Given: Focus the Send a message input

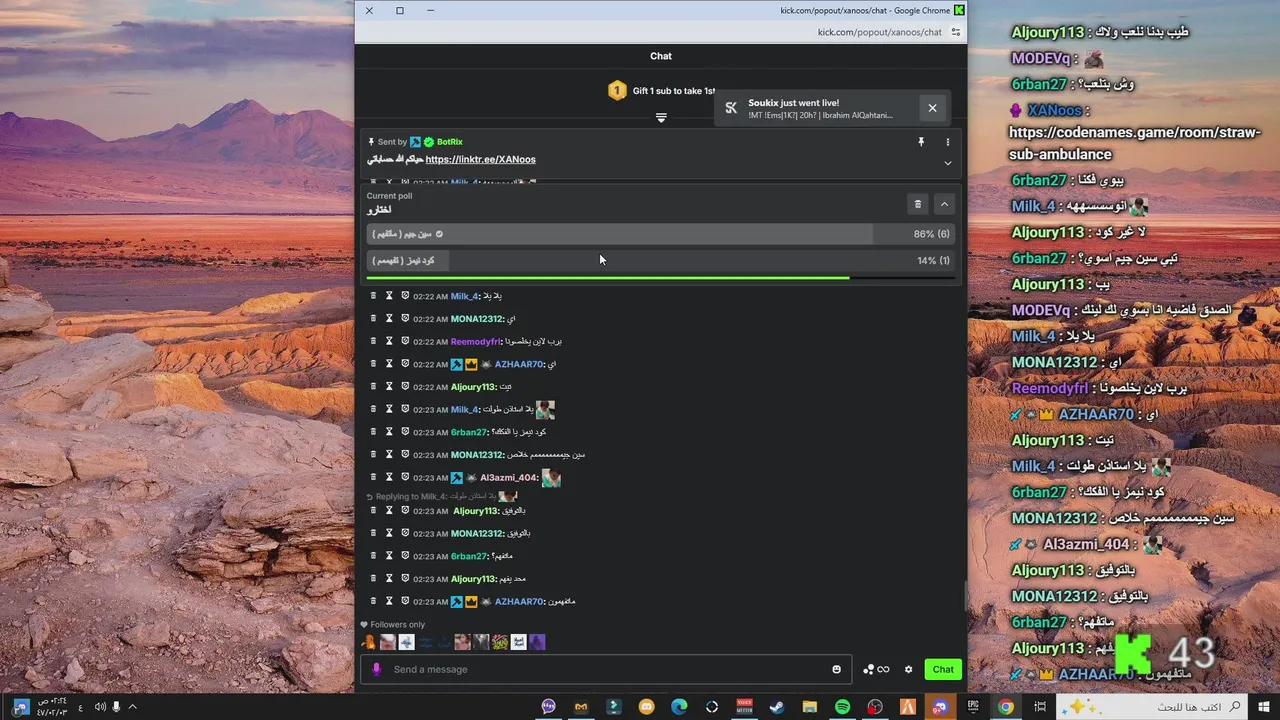Looking at the screenshot, I should tap(606, 669).
